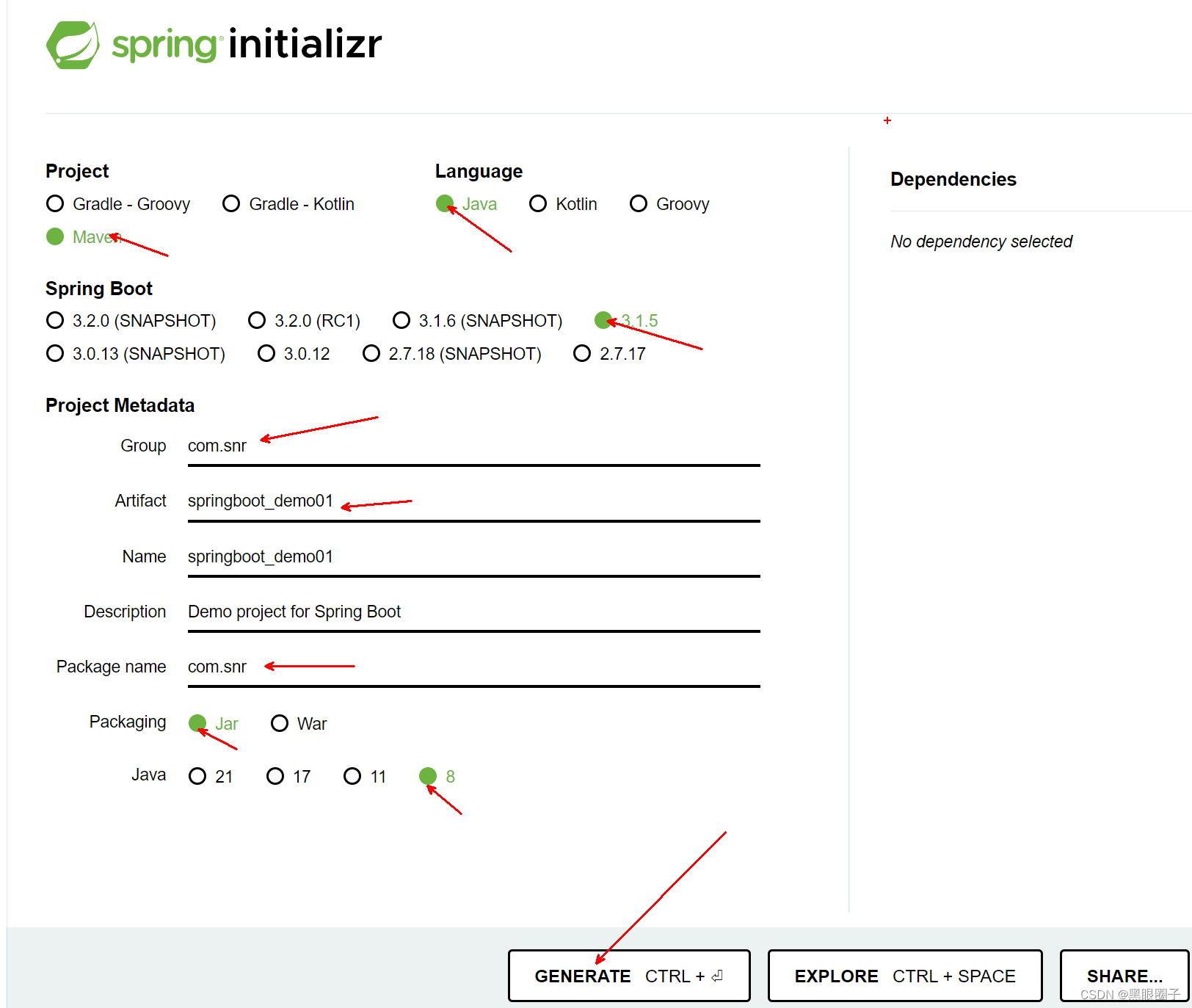Select Java version 17
This screenshot has height=1008, width=1192.
275,776
